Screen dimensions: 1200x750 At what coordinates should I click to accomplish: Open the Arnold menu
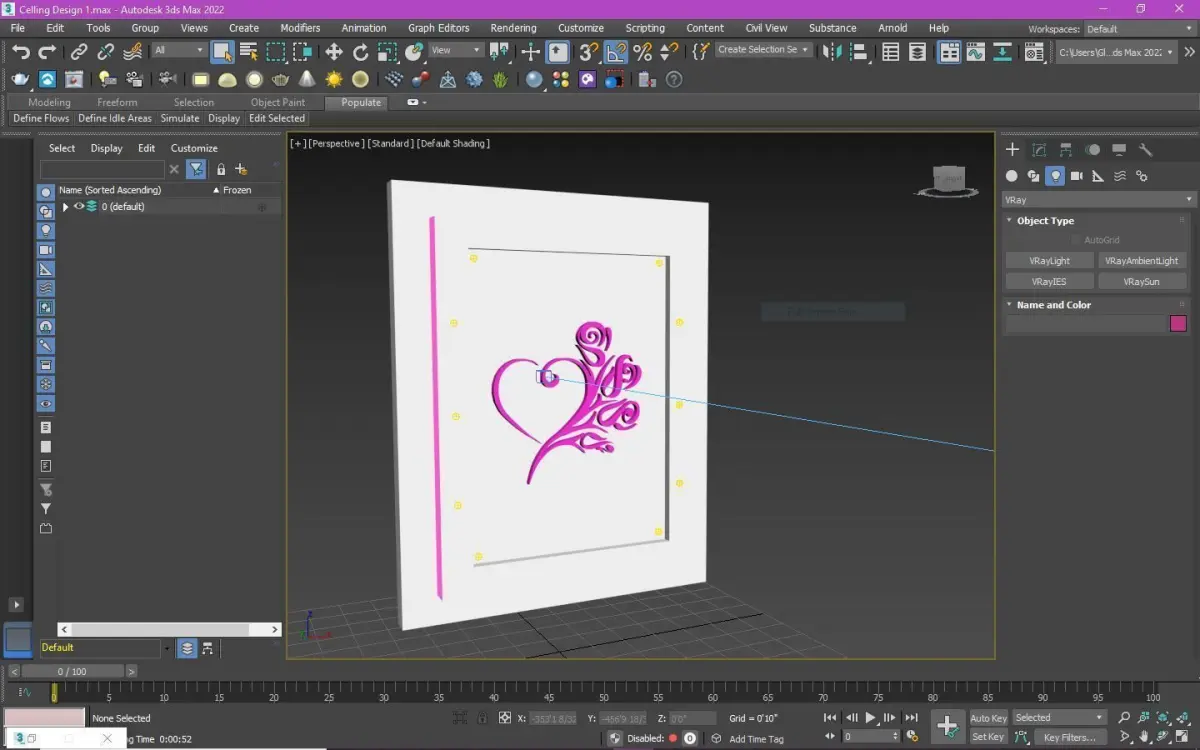(893, 28)
